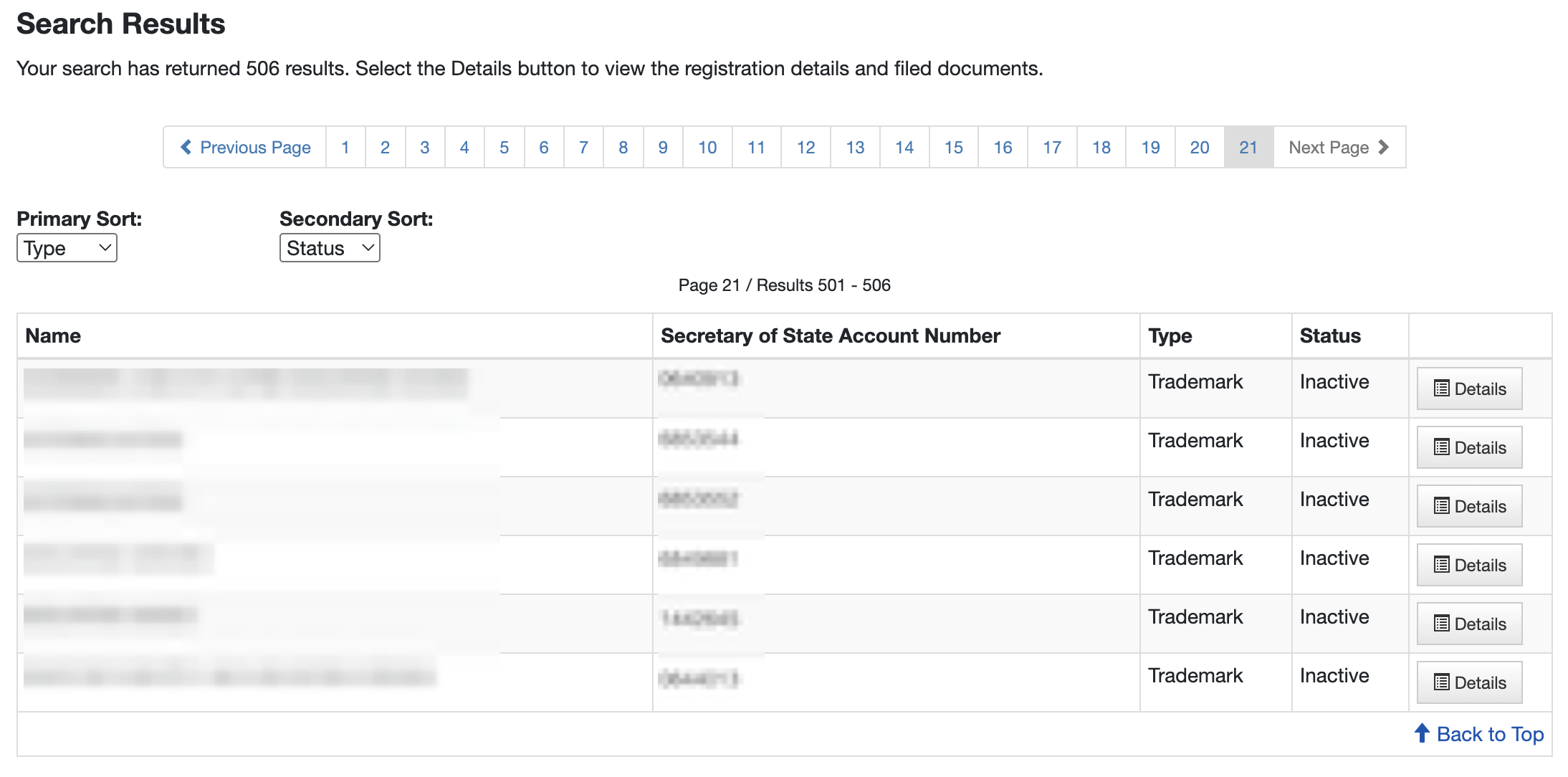Go to results page 5
Viewport: 1568px width, 777px height.
[x=505, y=147]
